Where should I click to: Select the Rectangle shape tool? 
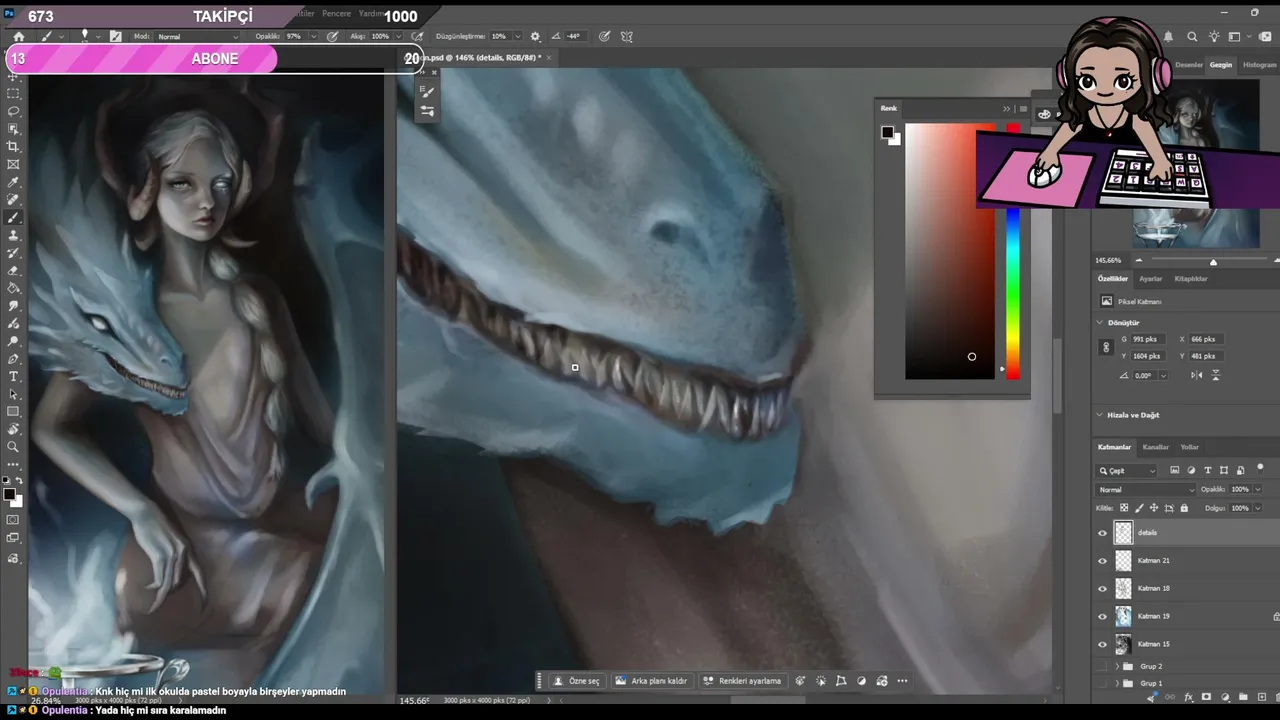point(13,412)
